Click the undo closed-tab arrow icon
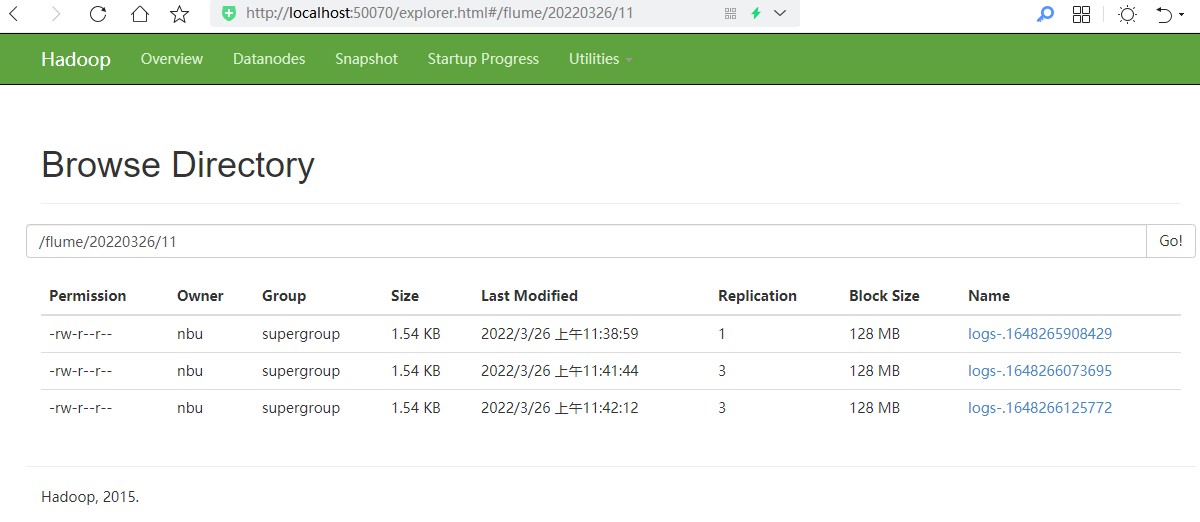The height and width of the screenshot is (522, 1200). click(1163, 14)
